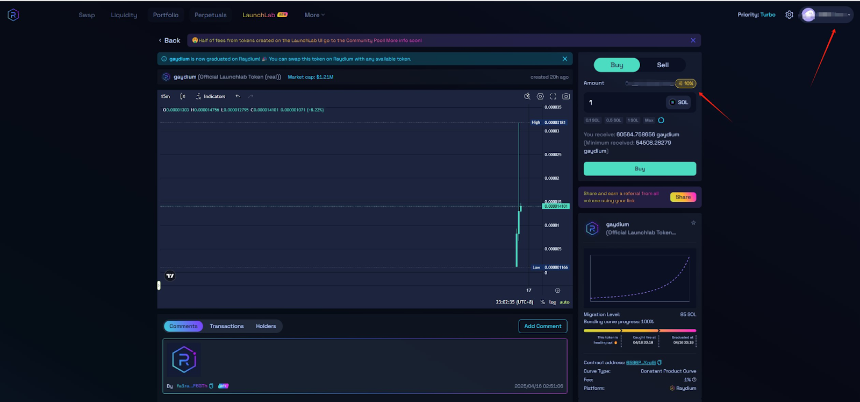Viewport: 860px width, 402px height.
Task: Click the Market cap $1.21M text
Action: coord(310,77)
